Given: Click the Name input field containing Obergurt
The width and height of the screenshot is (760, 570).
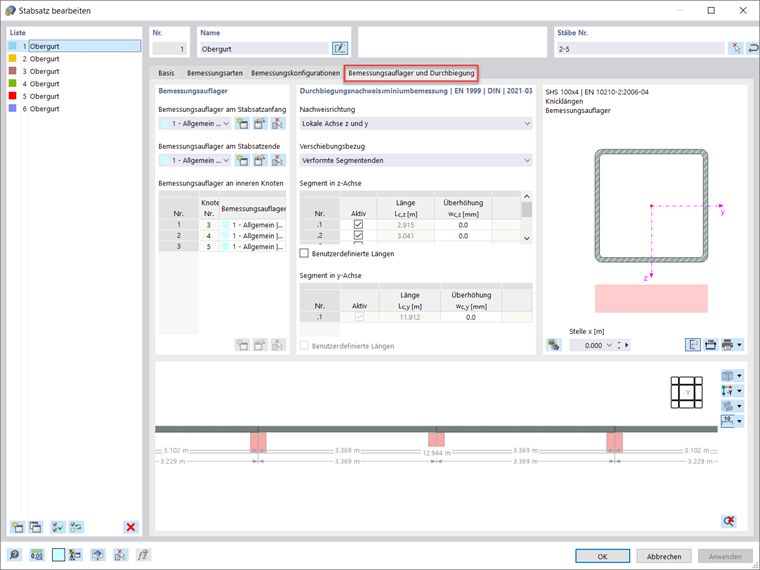Looking at the screenshot, I should (265, 48).
